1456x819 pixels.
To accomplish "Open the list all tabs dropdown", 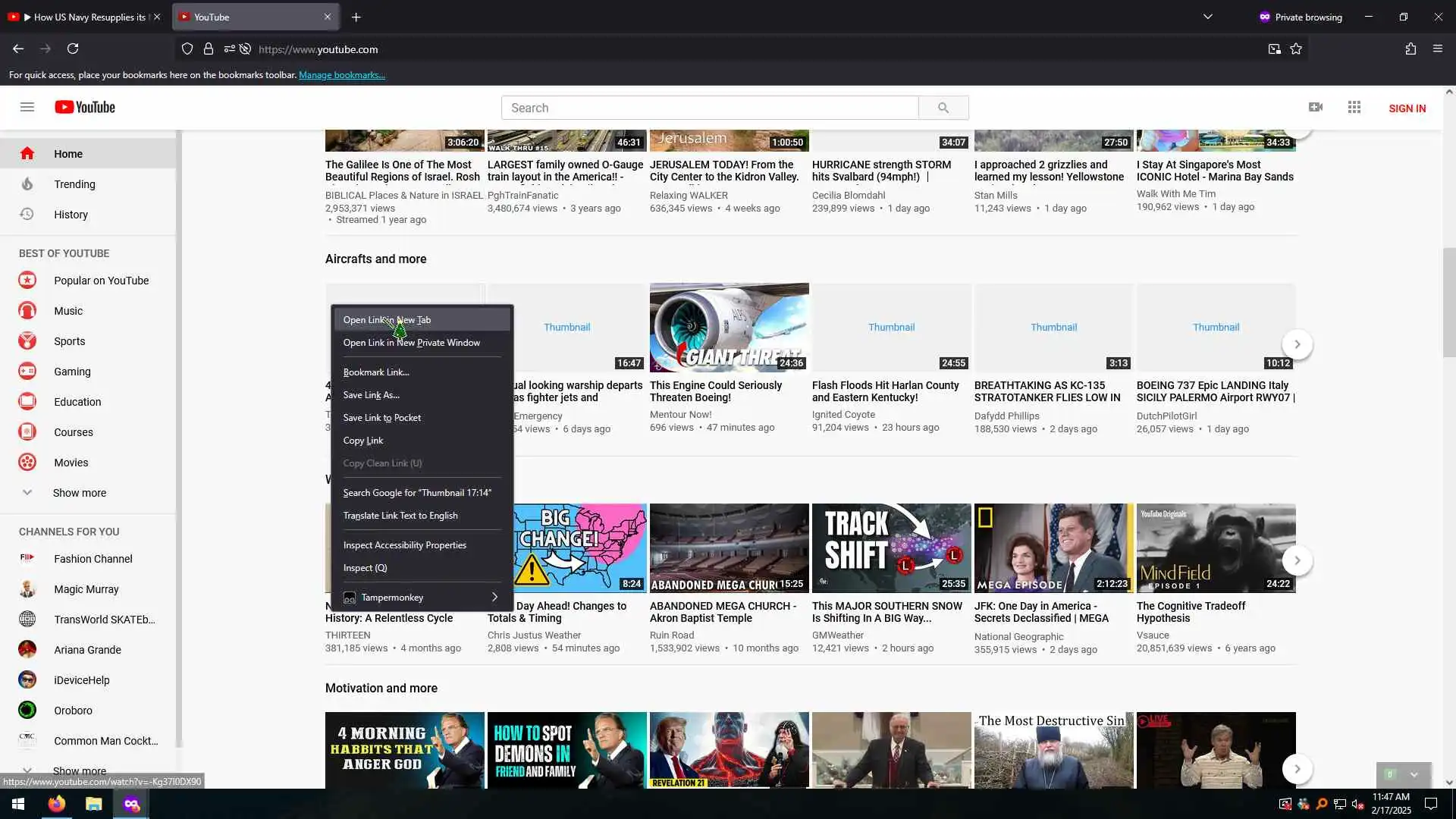I will tap(1208, 17).
